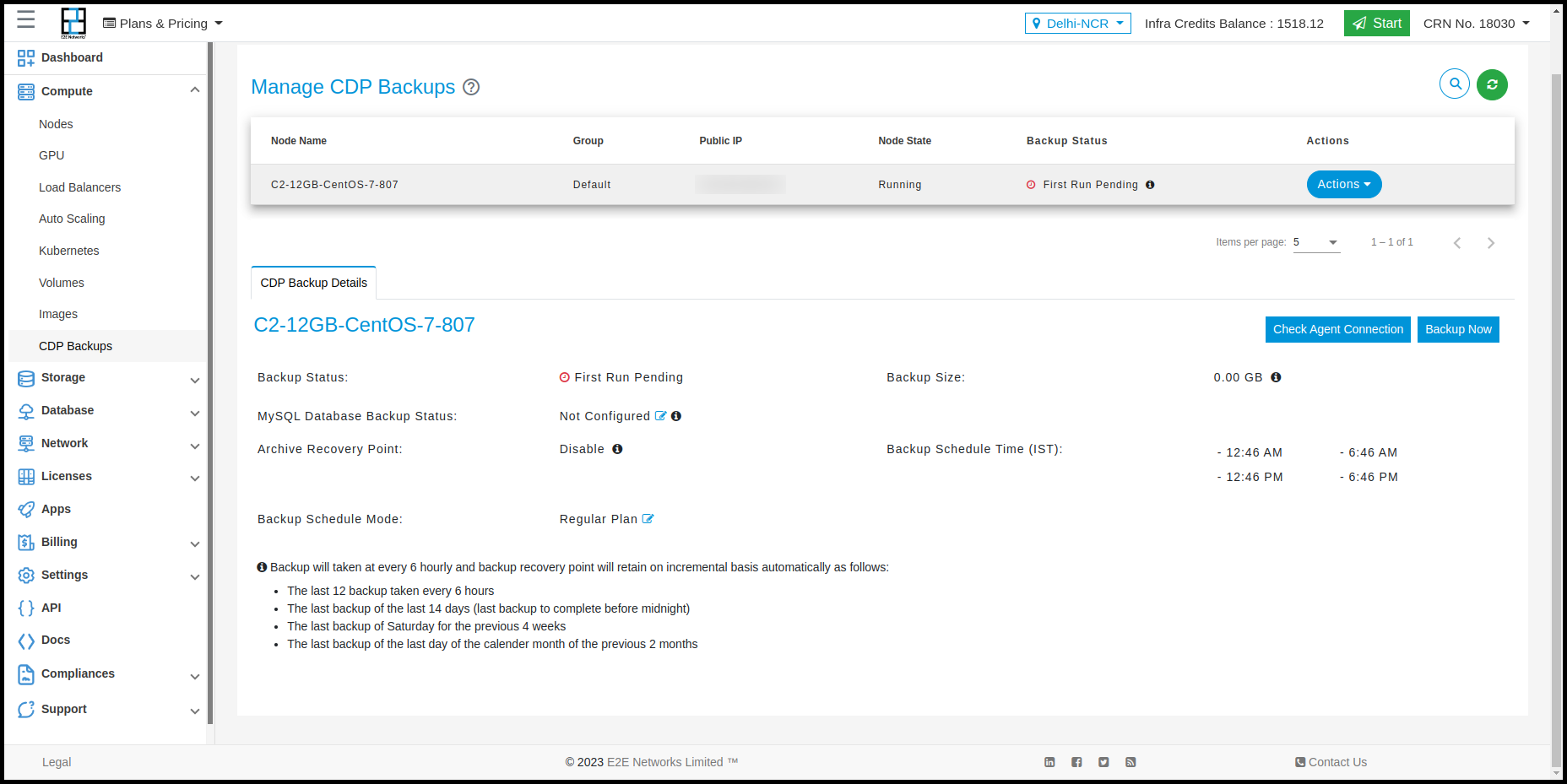1567x784 pixels.
Task: Open Volumes in sidebar
Action: 62,283
